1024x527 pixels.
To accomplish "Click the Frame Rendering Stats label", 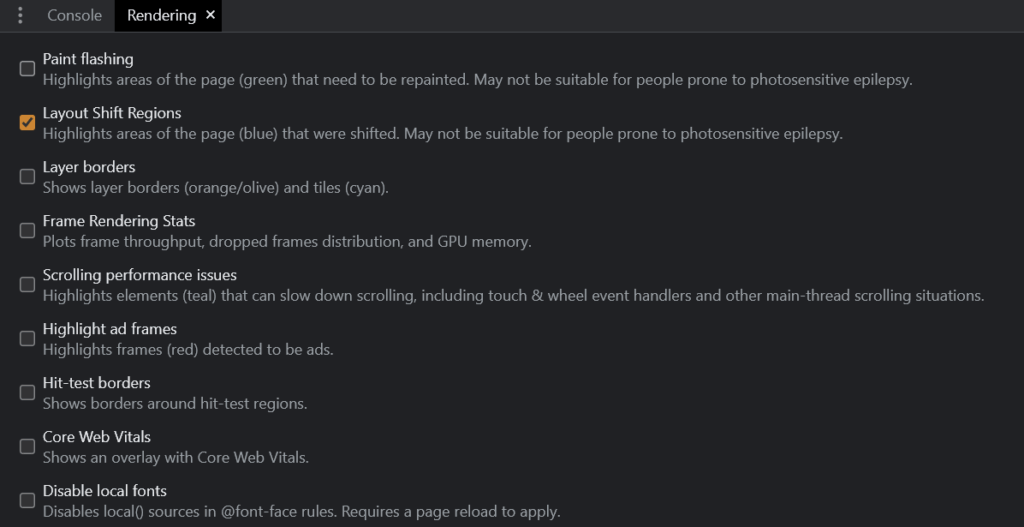I will (119, 221).
